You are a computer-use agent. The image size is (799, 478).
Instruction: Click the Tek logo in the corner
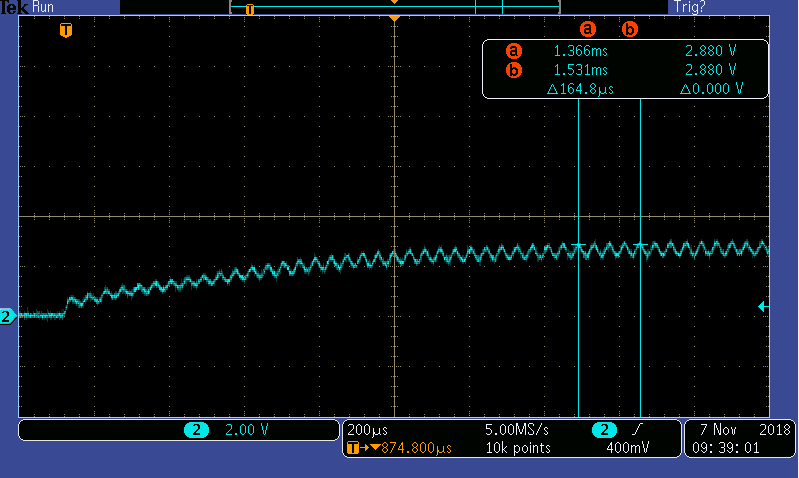coord(14,7)
